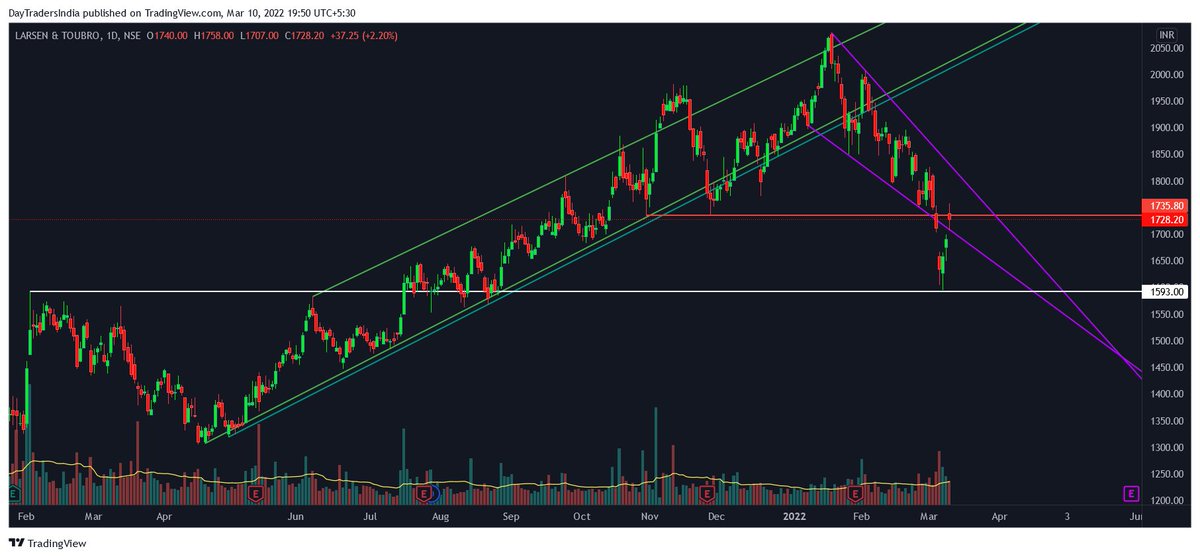
Task: Click the Apr label after Mar 2022
Action: [x=998, y=517]
